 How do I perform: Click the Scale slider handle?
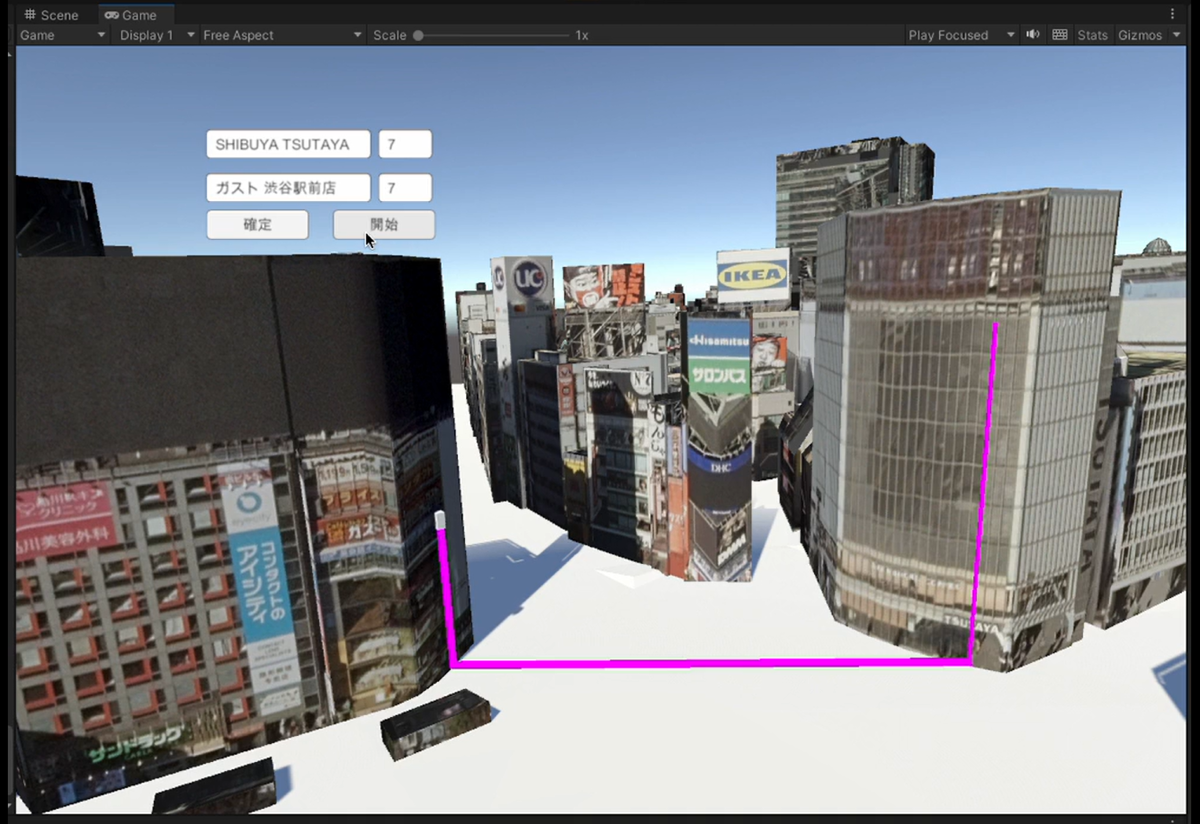[x=418, y=35]
